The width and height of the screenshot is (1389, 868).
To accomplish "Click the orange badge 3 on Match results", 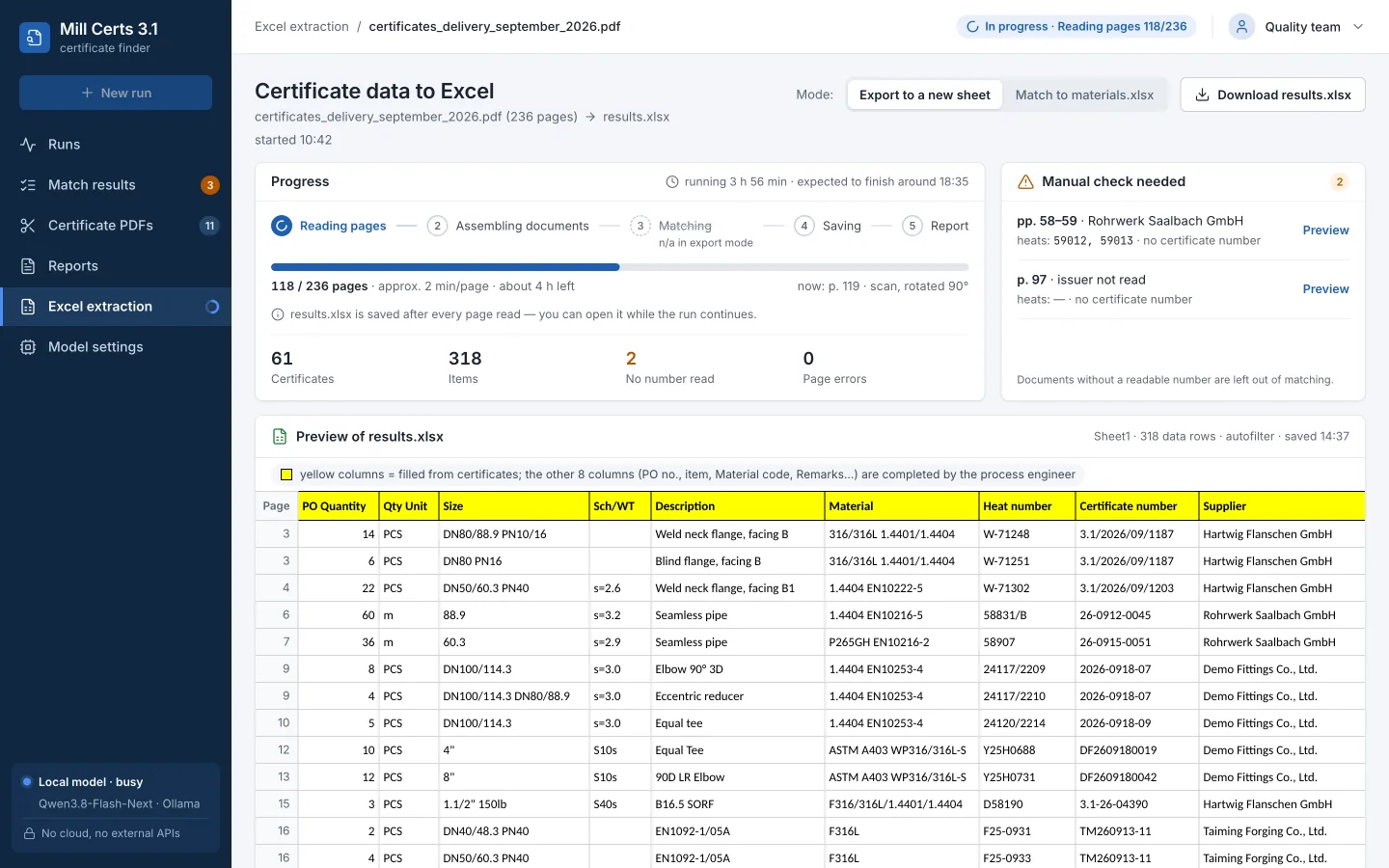I will tap(210, 185).
